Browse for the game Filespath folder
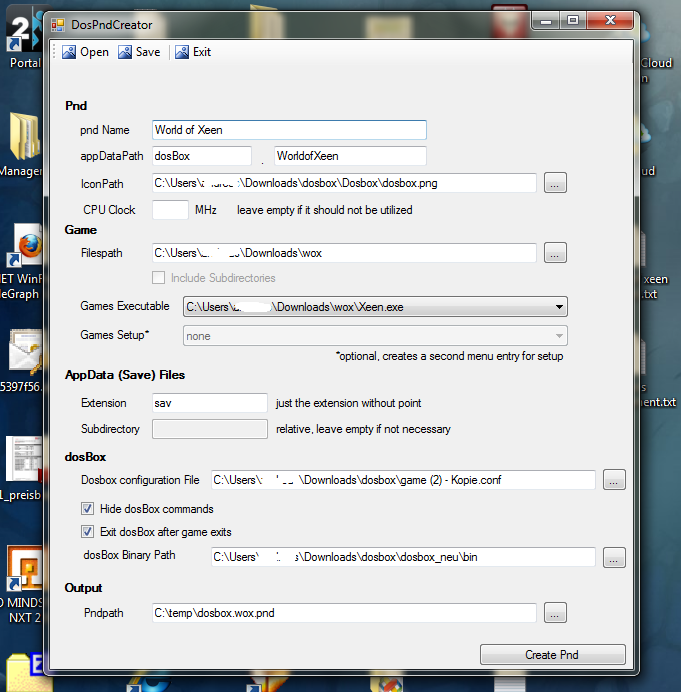This screenshot has width=681, height=692. click(x=556, y=253)
